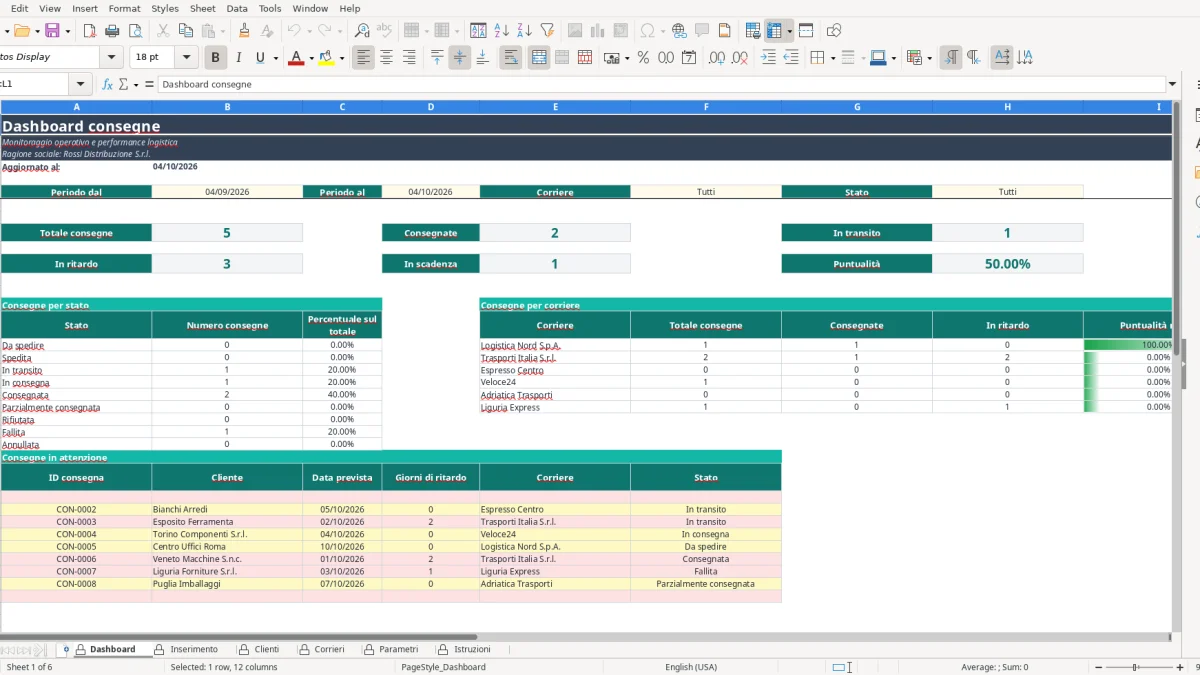The height and width of the screenshot is (675, 1200).
Task: Switch to the Istruzioni sheet tab
Action: tap(464, 649)
